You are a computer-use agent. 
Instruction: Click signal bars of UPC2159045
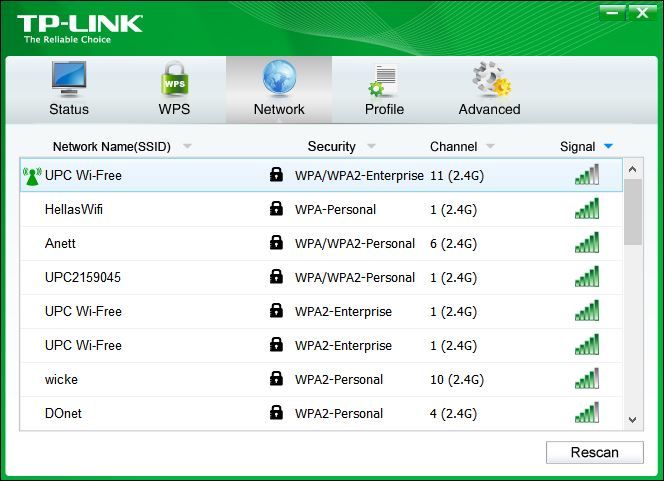coord(587,276)
